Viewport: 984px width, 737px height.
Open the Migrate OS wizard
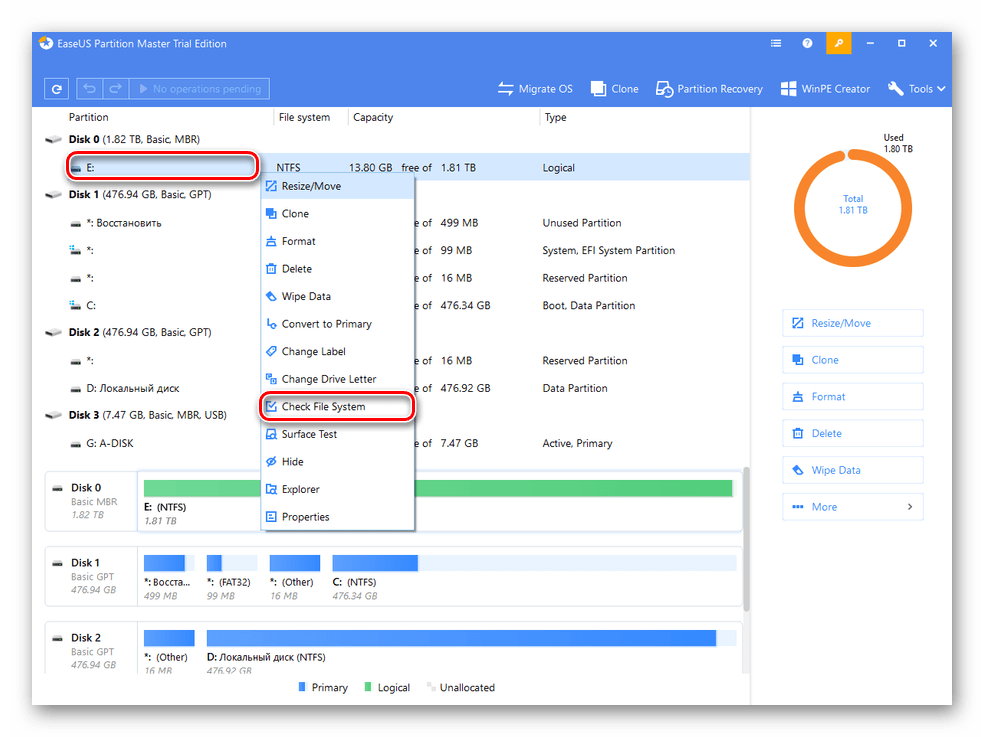(x=535, y=89)
